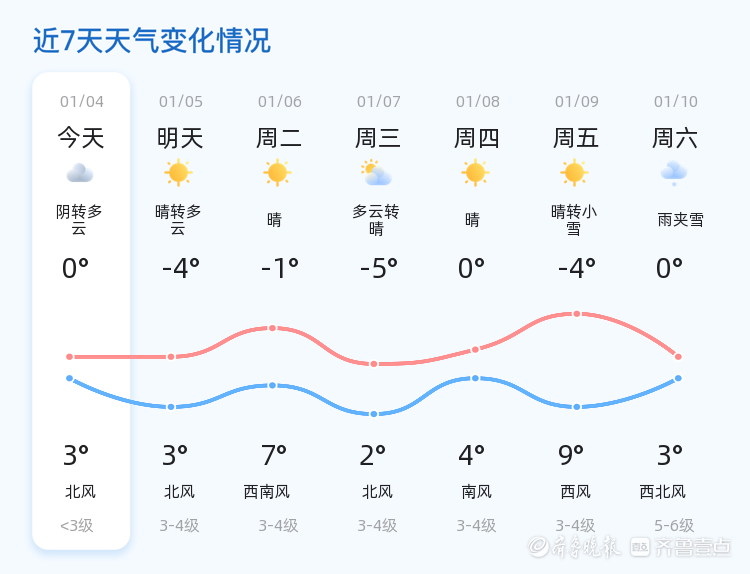Click the 01/09 date label
The width and height of the screenshot is (750, 574).
tap(577, 101)
